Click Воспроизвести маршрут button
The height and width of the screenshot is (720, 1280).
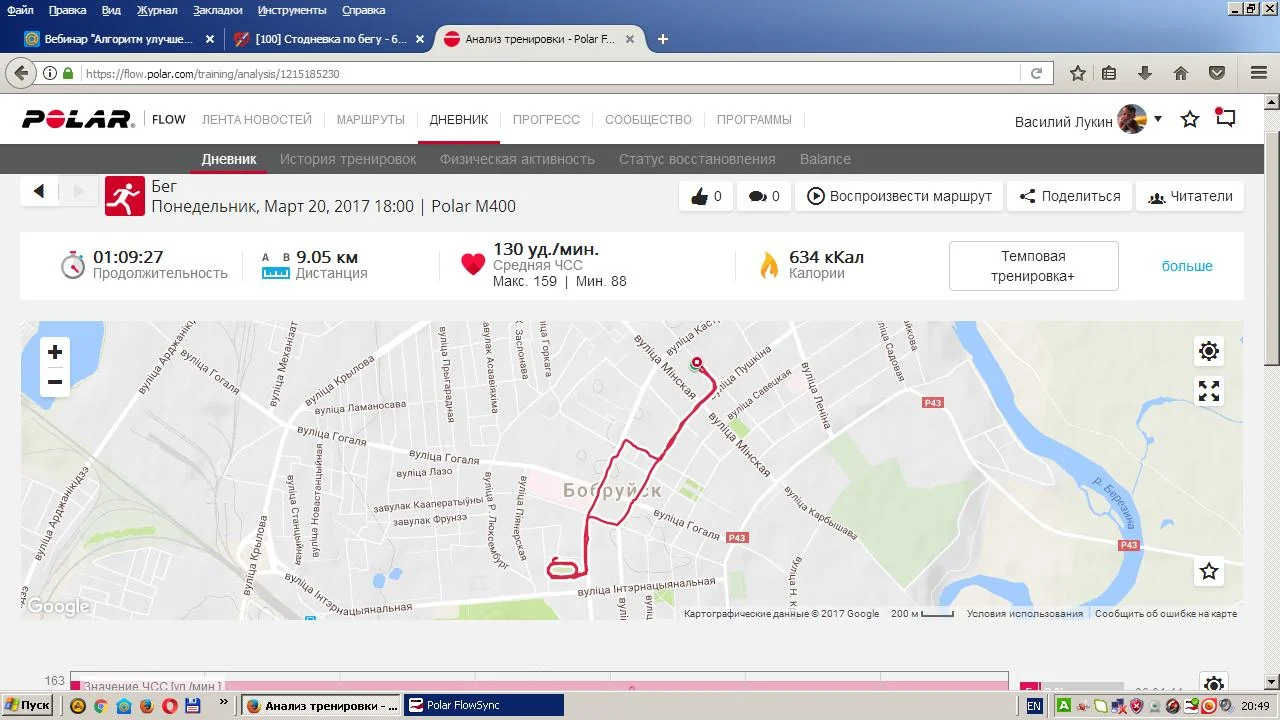click(x=899, y=196)
